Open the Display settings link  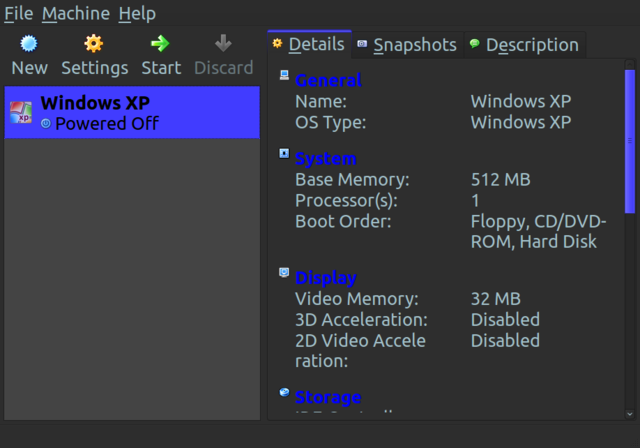click(x=326, y=278)
